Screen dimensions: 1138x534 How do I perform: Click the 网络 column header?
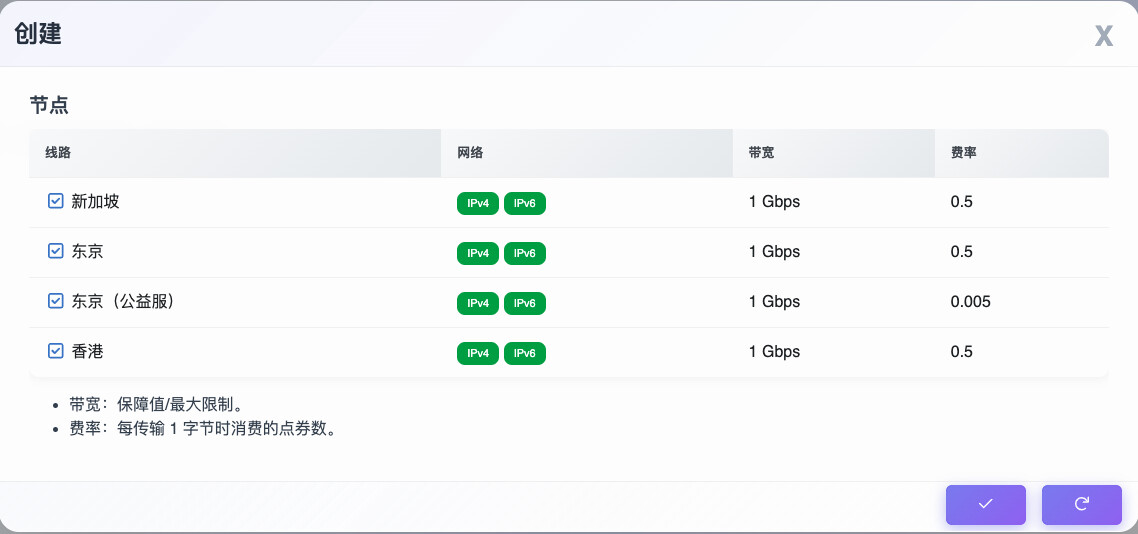586,153
